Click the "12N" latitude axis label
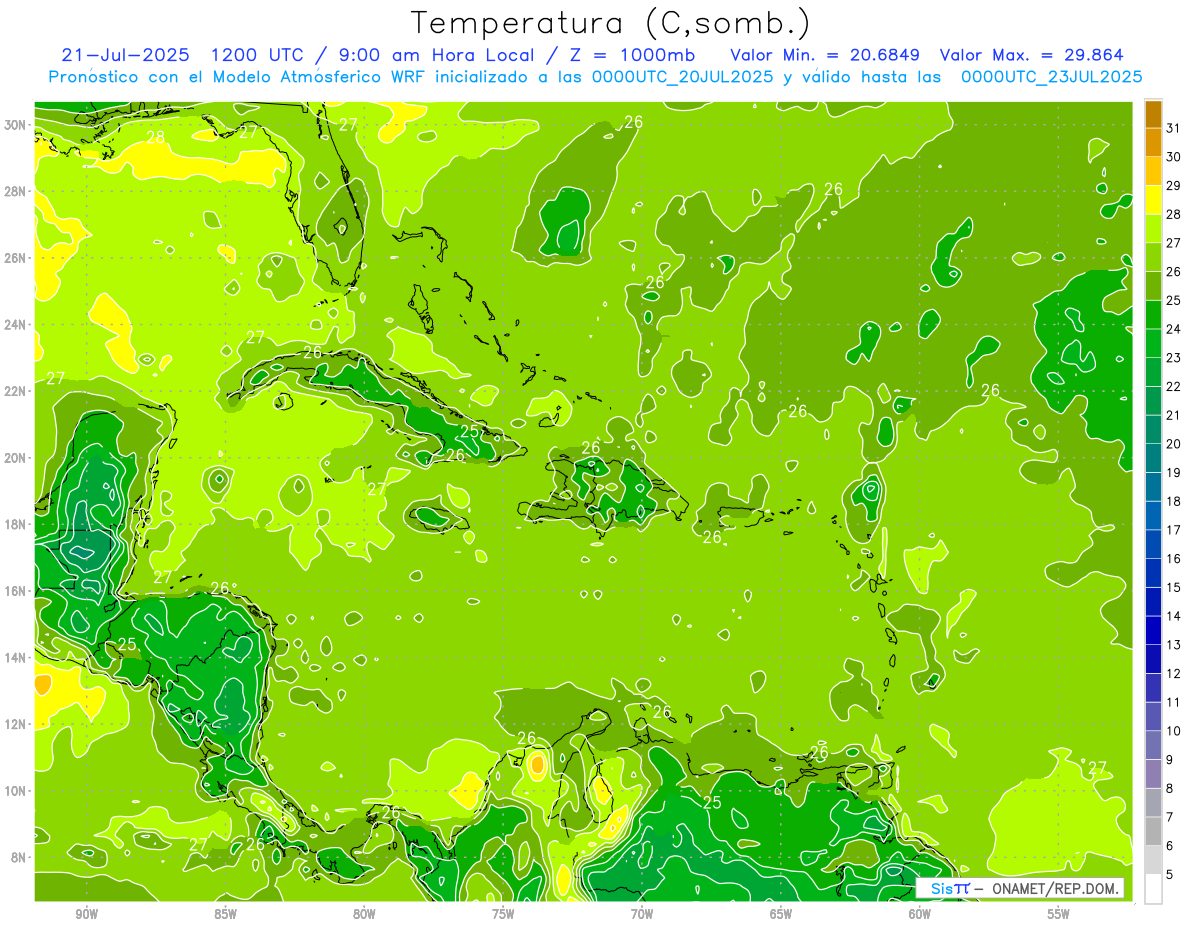Screen dimensions: 1200x927 16,724
